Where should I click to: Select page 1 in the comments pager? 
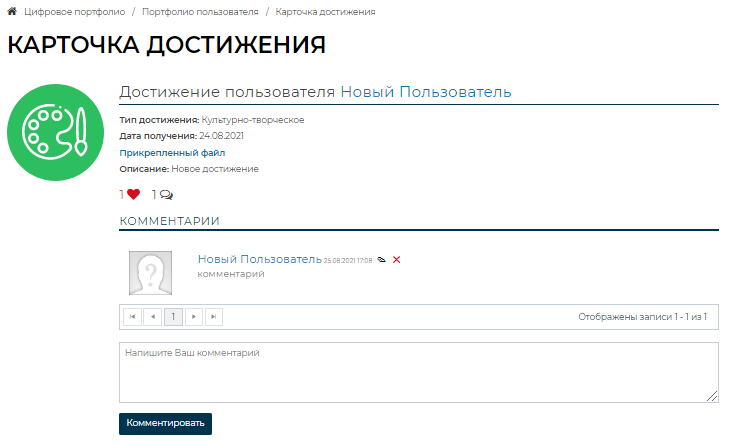[173, 317]
